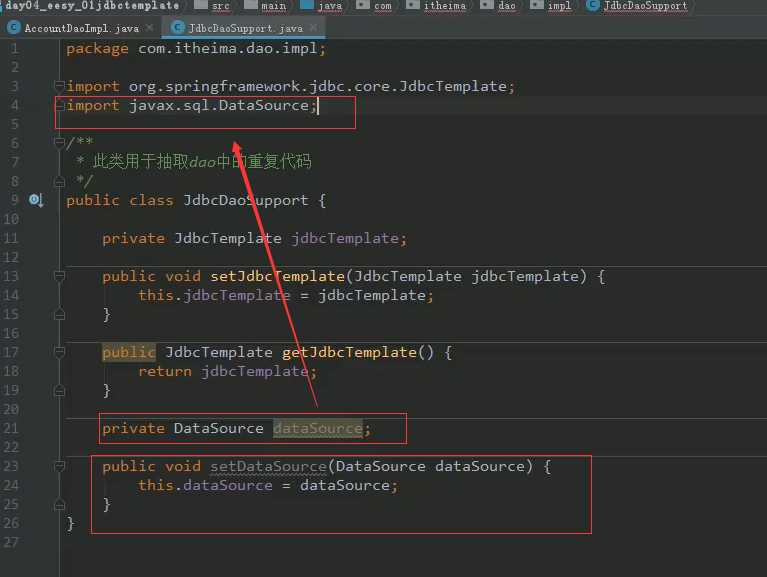Collapse the getJdbcTemplate method at line 17
The height and width of the screenshot is (577, 767).
click(x=59, y=352)
